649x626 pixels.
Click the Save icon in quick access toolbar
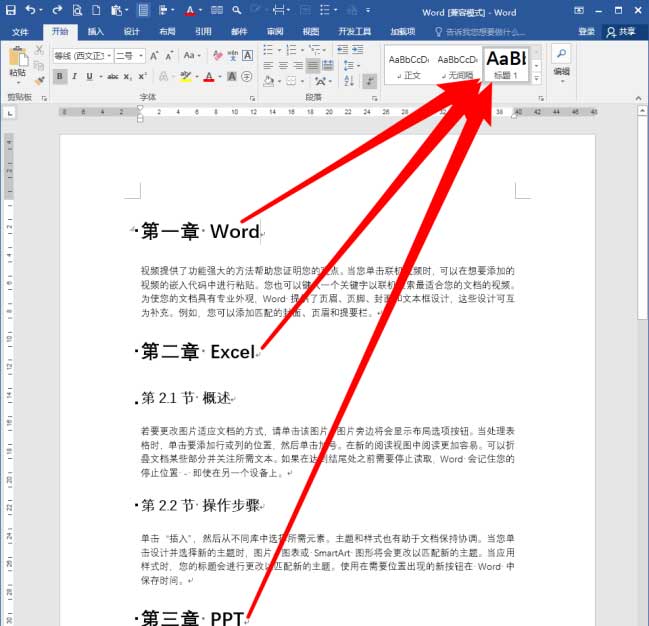10,11
